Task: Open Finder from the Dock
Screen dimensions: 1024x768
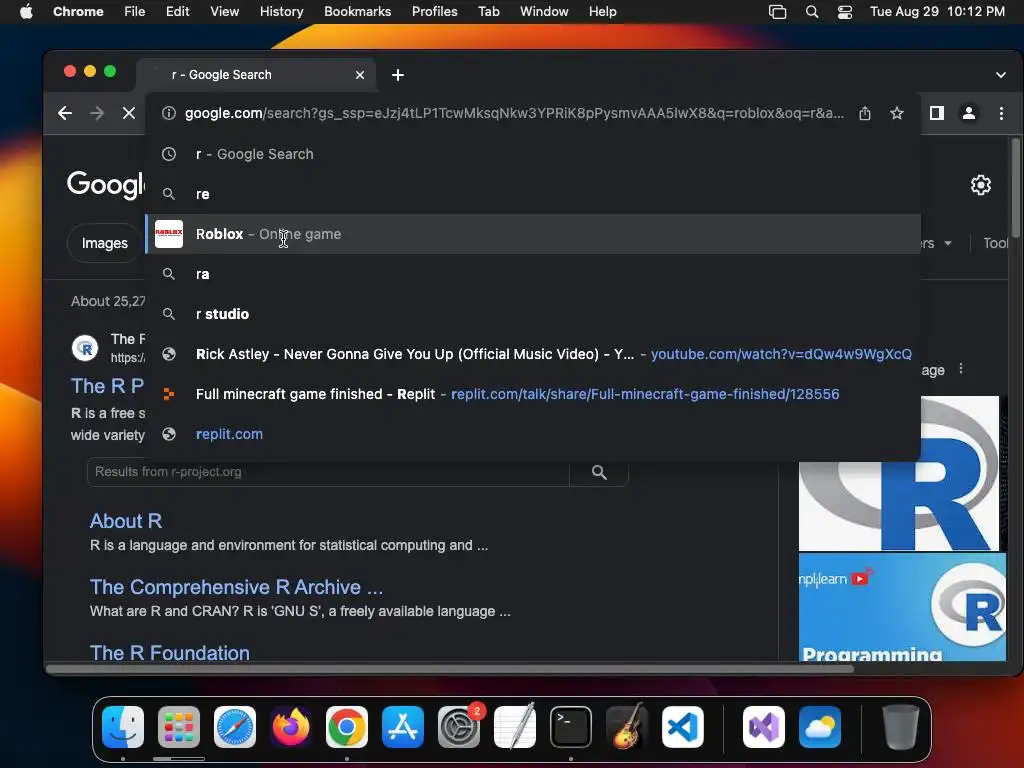Action: click(x=123, y=727)
